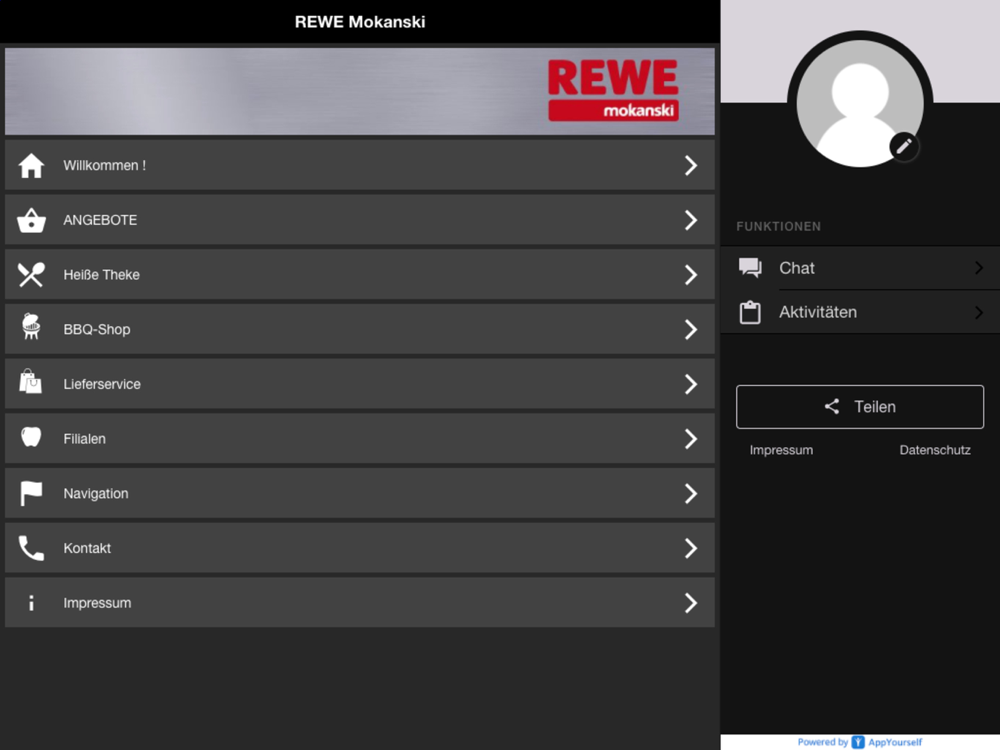This screenshot has width=1000, height=750.
Task: Click the Powered by AppYourself link
Action: click(x=860, y=742)
